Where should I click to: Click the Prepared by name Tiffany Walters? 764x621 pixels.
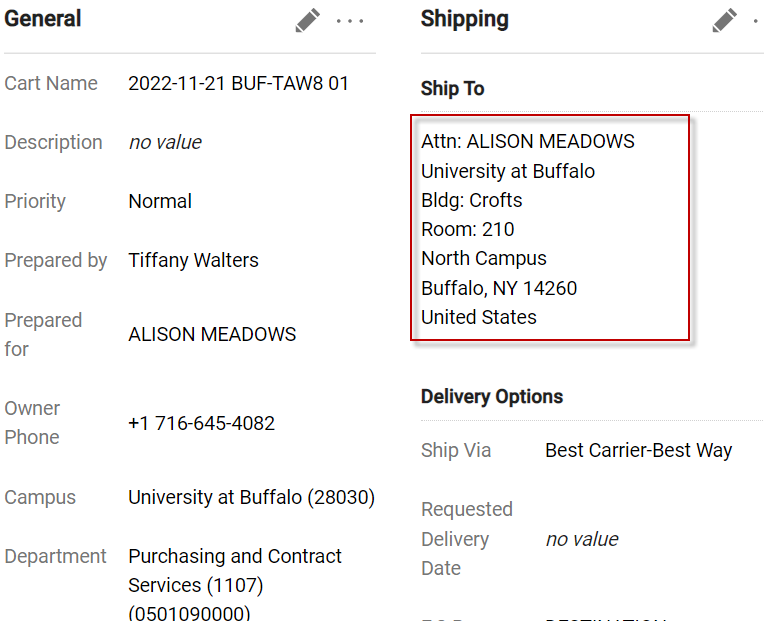coord(193,260)
